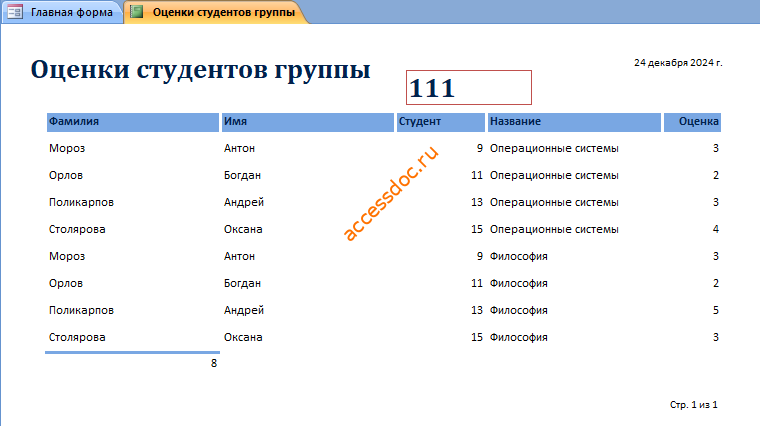Click name Андрей in Операционные системы row

(x=244, y=203)
